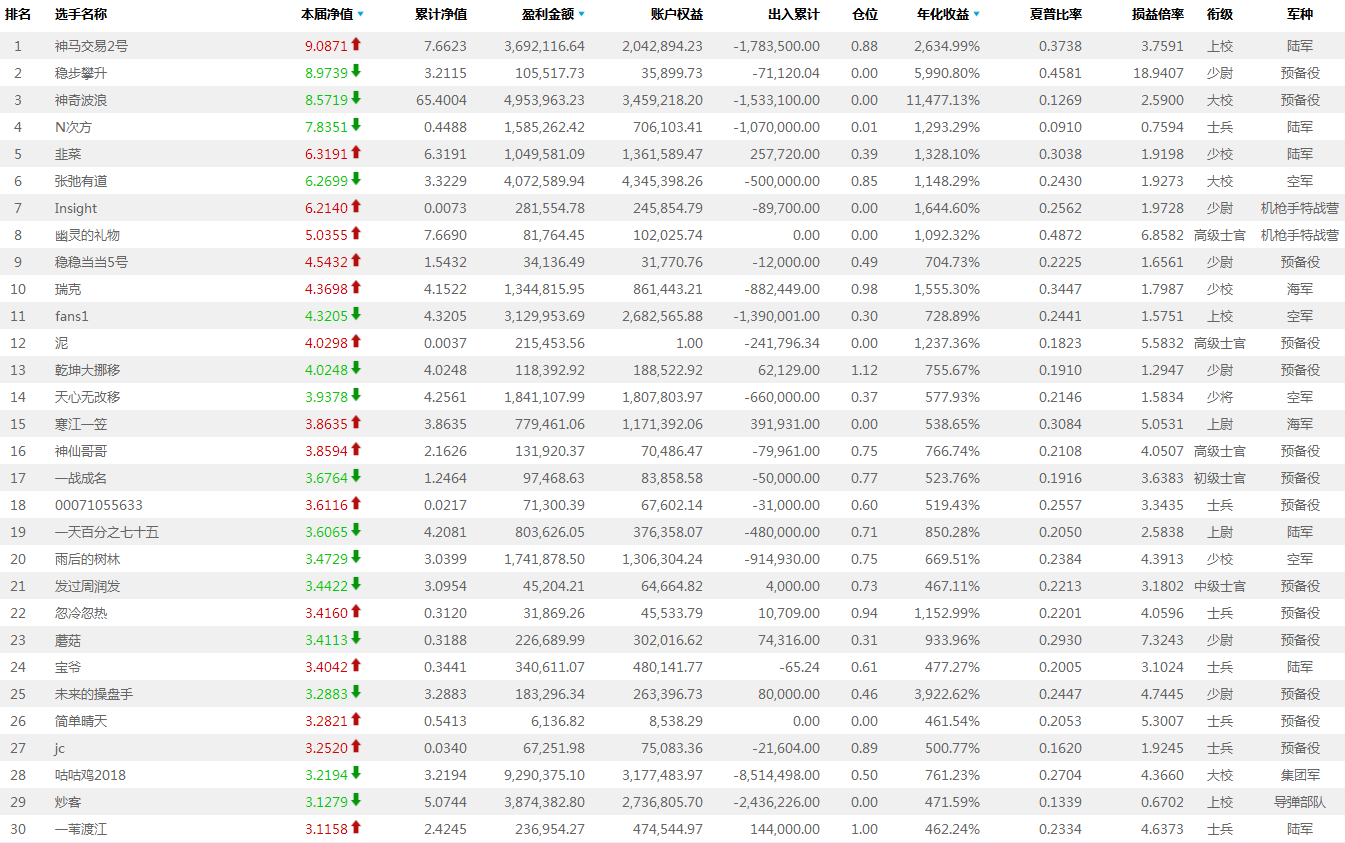Click the green arrow in 雨后的树林 row
Screen dimensions: 1345x843
click(356, 557)
